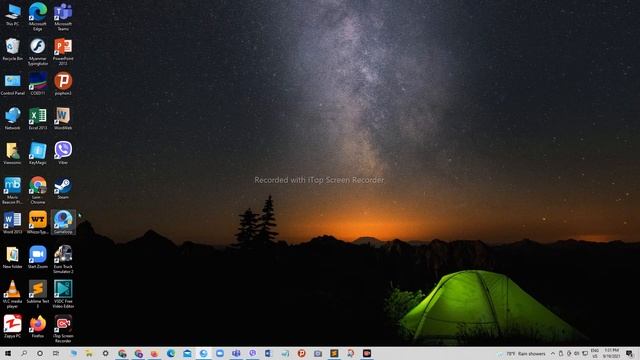The image size is (640, 360).
Task: Select the yellow WT desktop shortcut
Action: pyautogui.click(x=38, y=223)
